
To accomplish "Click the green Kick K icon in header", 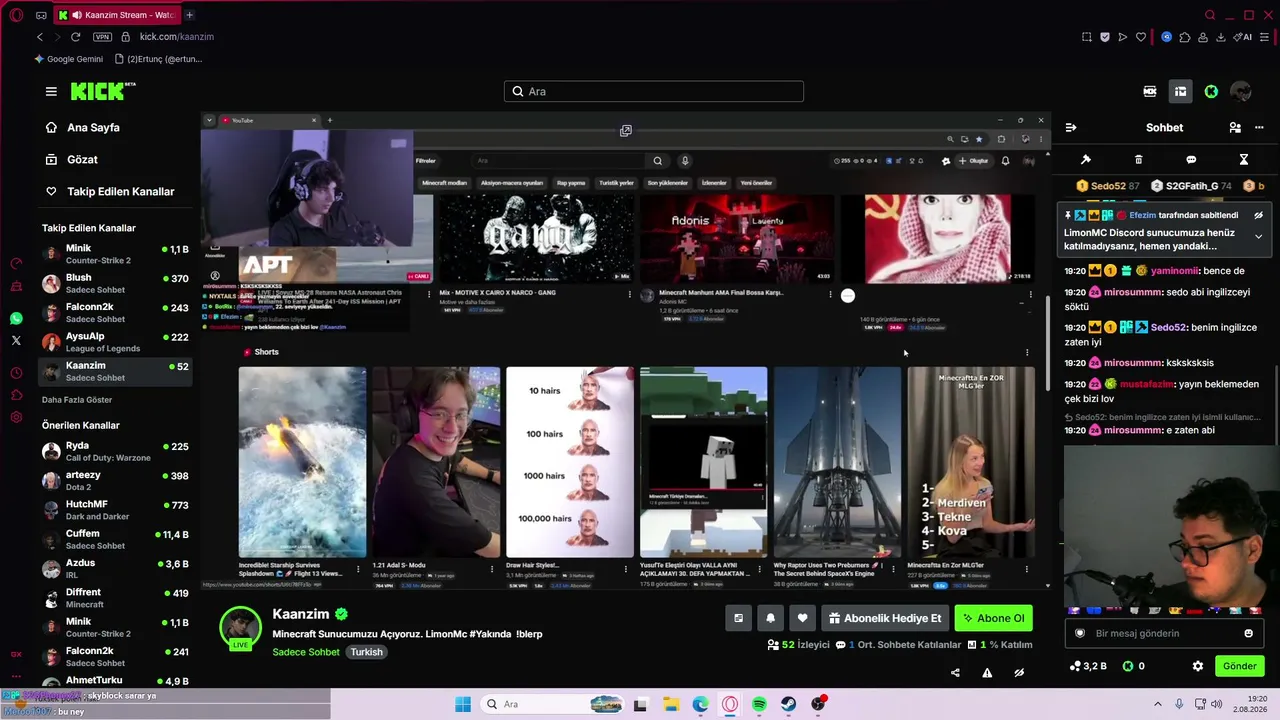I will (1211, 92).
